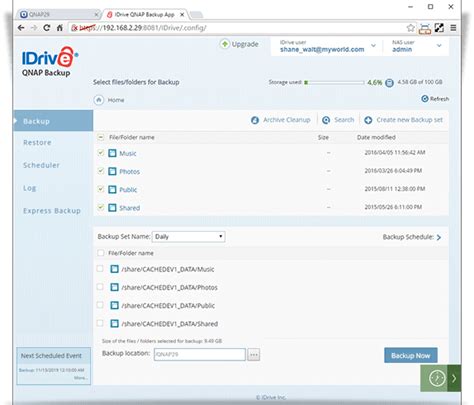
Task: Check the select-all box in backup set header
Action: coord(100,253)
